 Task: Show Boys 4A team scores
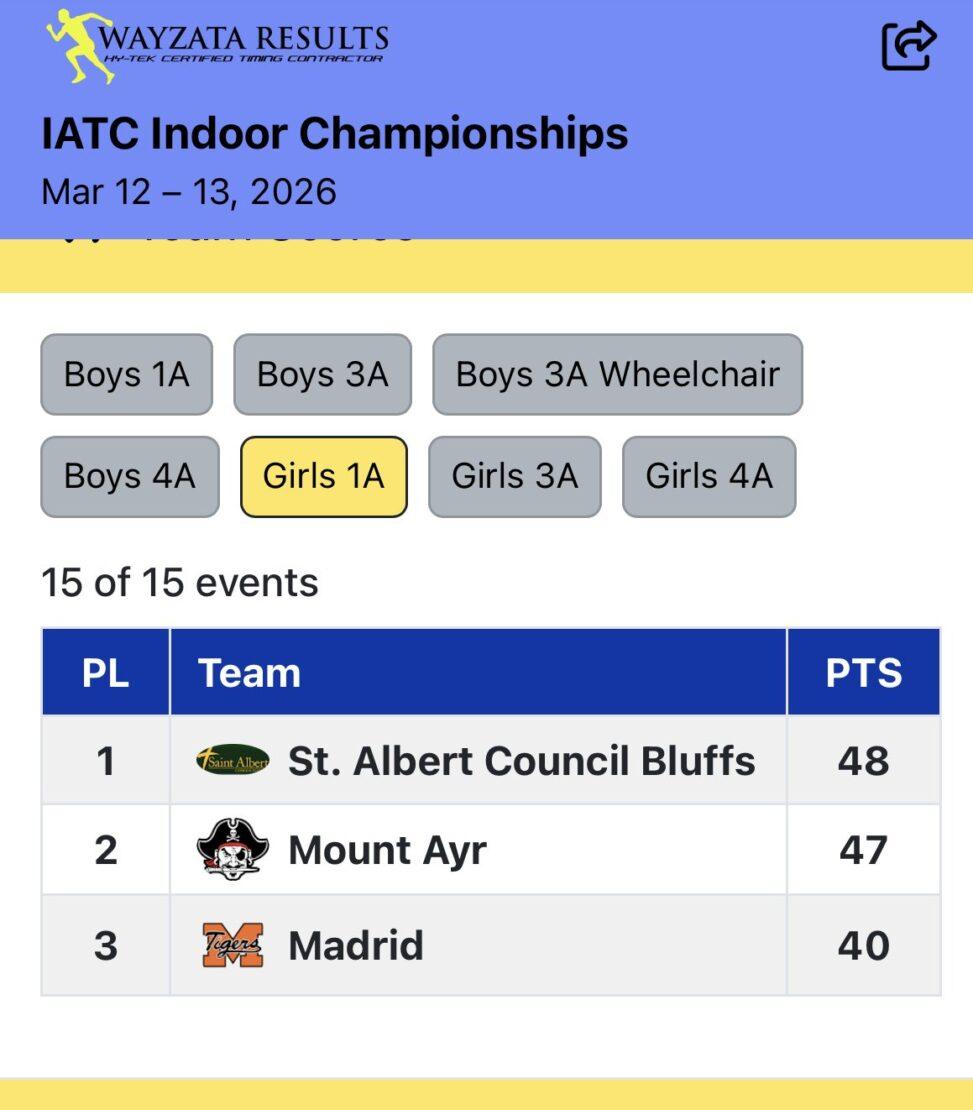[129, 476]
